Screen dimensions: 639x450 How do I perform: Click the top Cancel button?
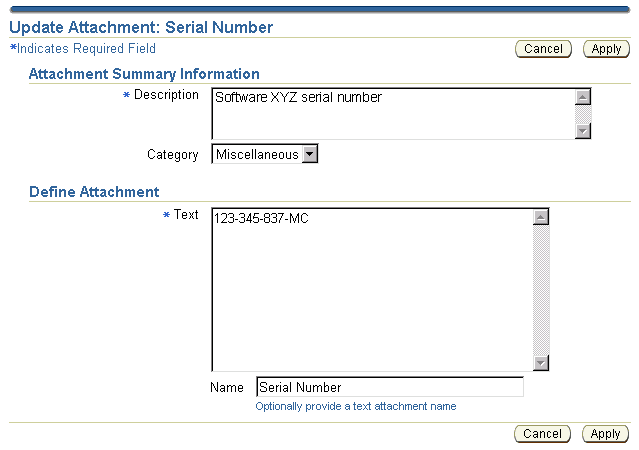tap(543, 49)
